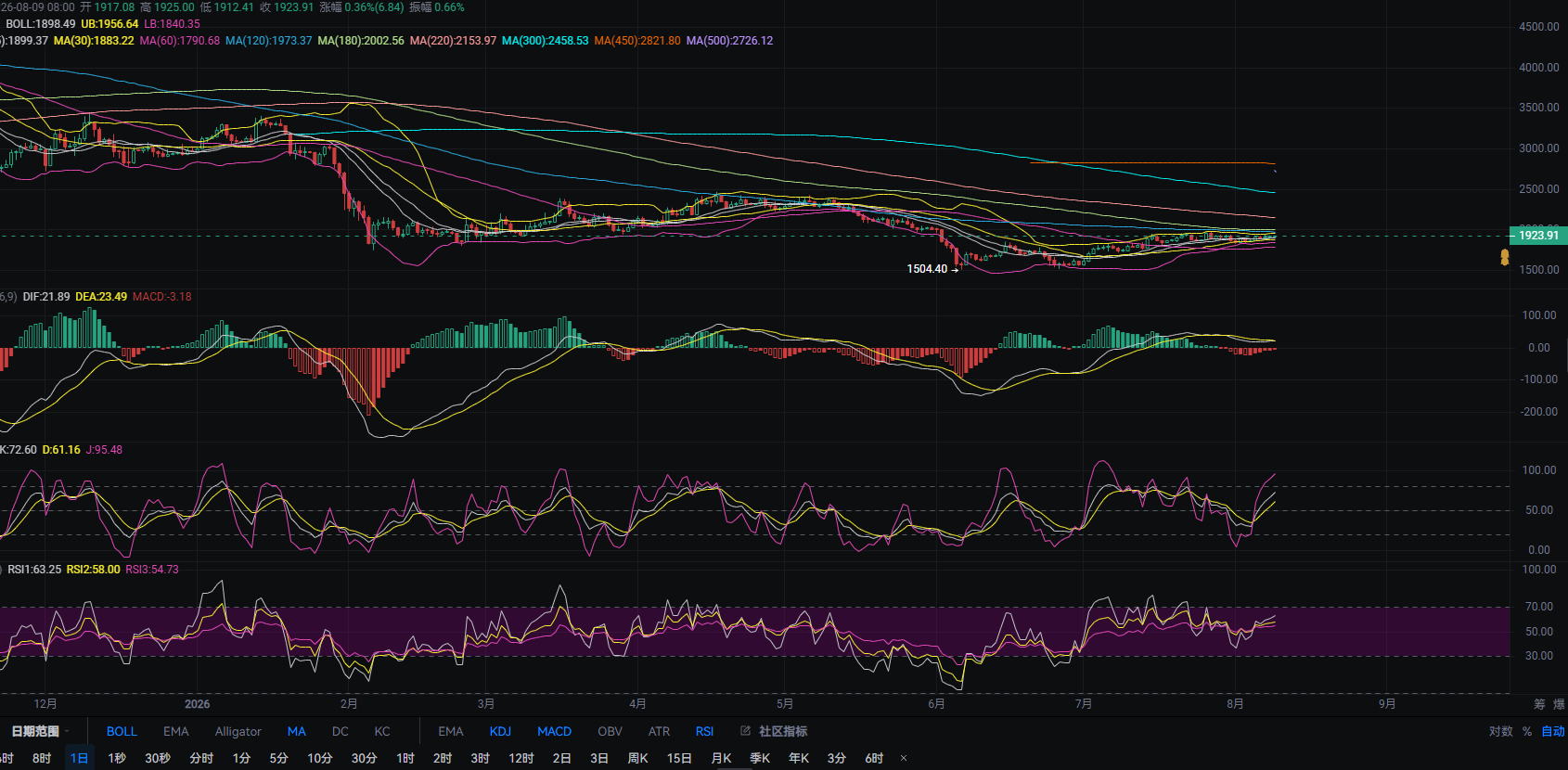Toggle the BOLL overlay indicator
This screenshot has height=770, width=1568.
click(122, 731)
